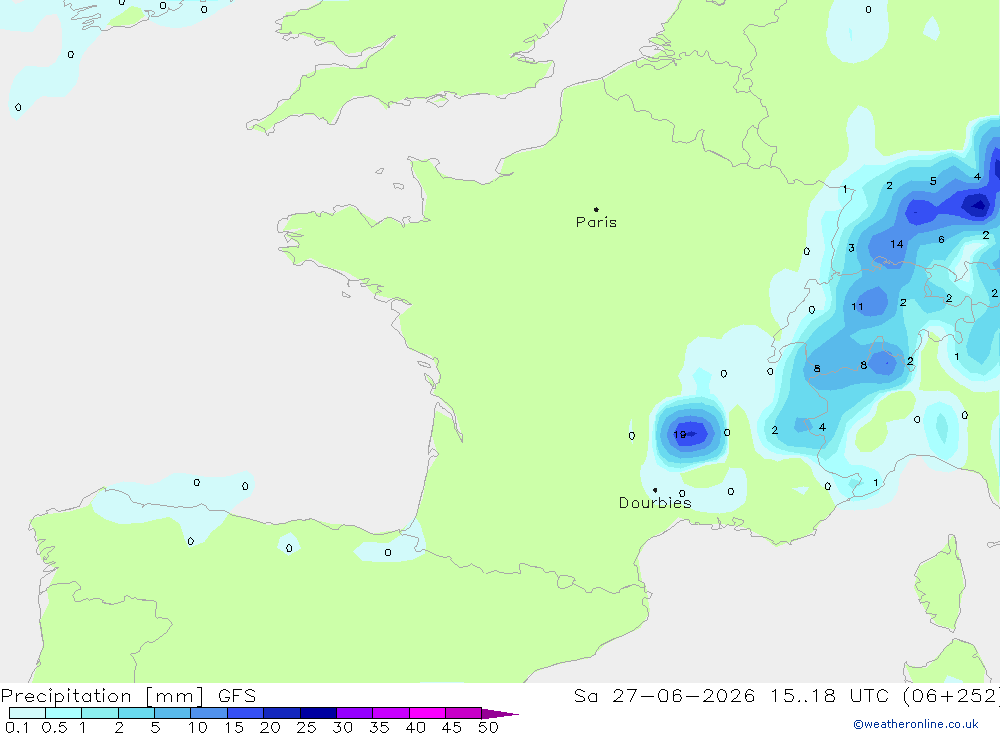Viewport: 1000px width, 733px height.
Task: Click the '35' legend scale label
Action: pos(379,727)
